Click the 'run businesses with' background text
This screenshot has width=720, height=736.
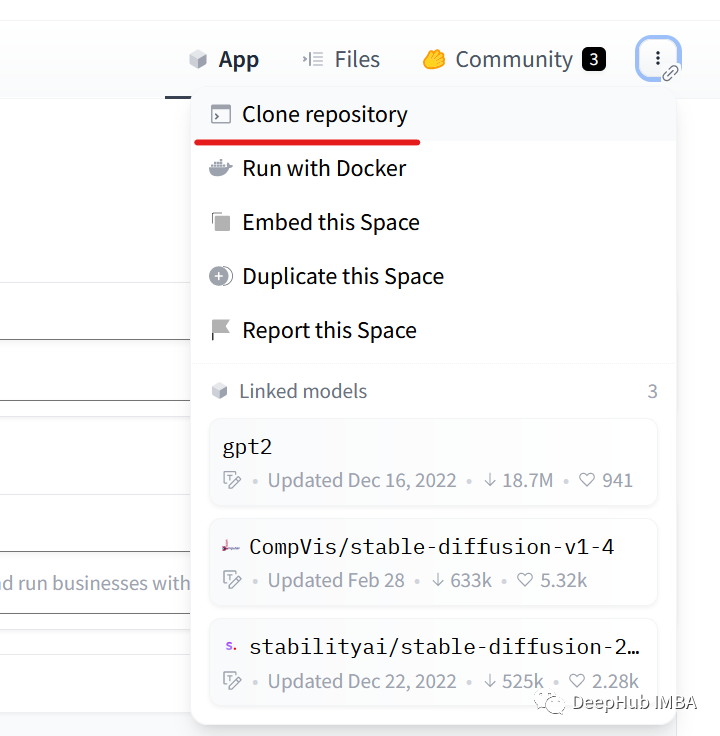104,583
